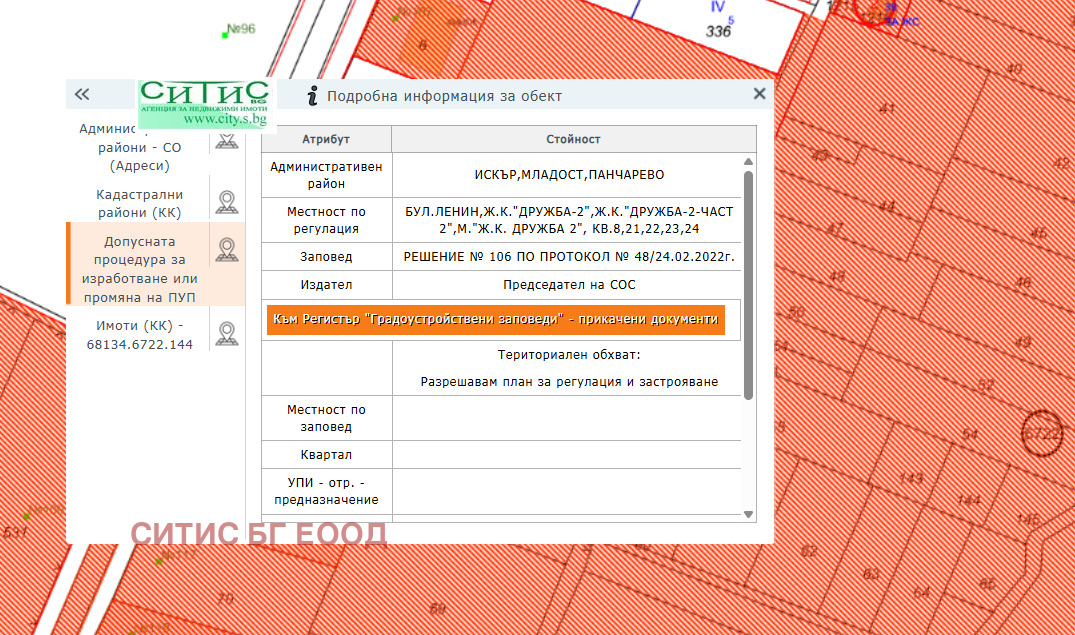Viewport: 1075px width, 635px height.
Task: Click the map pin icon beside Допусната процедура
Action: click(227, 250)
